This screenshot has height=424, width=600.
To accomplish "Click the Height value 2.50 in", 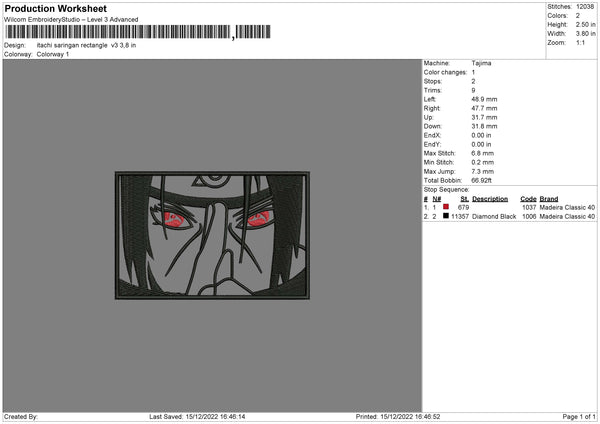I will coord(585,24).
